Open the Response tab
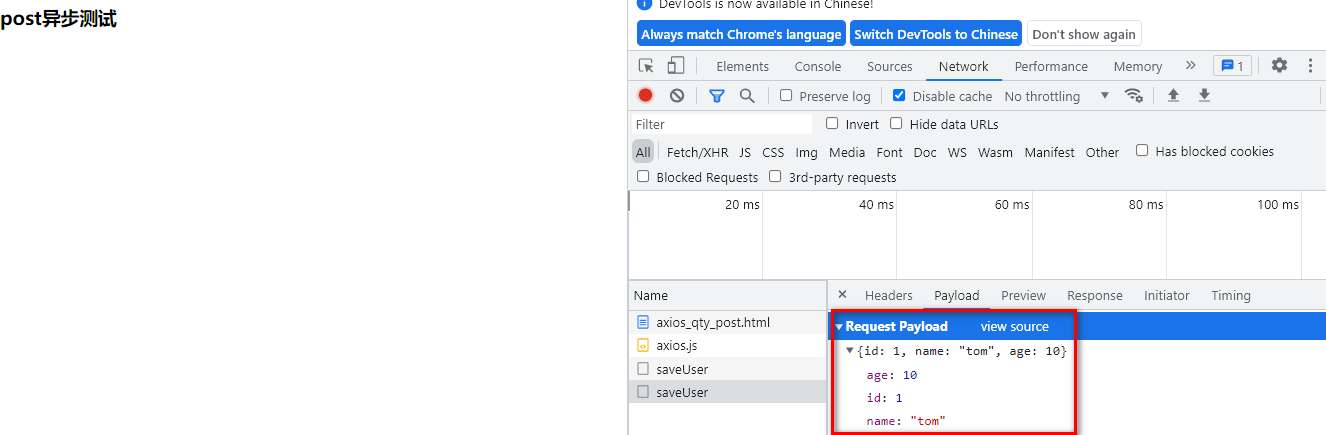This screenshot has width=1326, height=435. click(x=1094, y=295)
